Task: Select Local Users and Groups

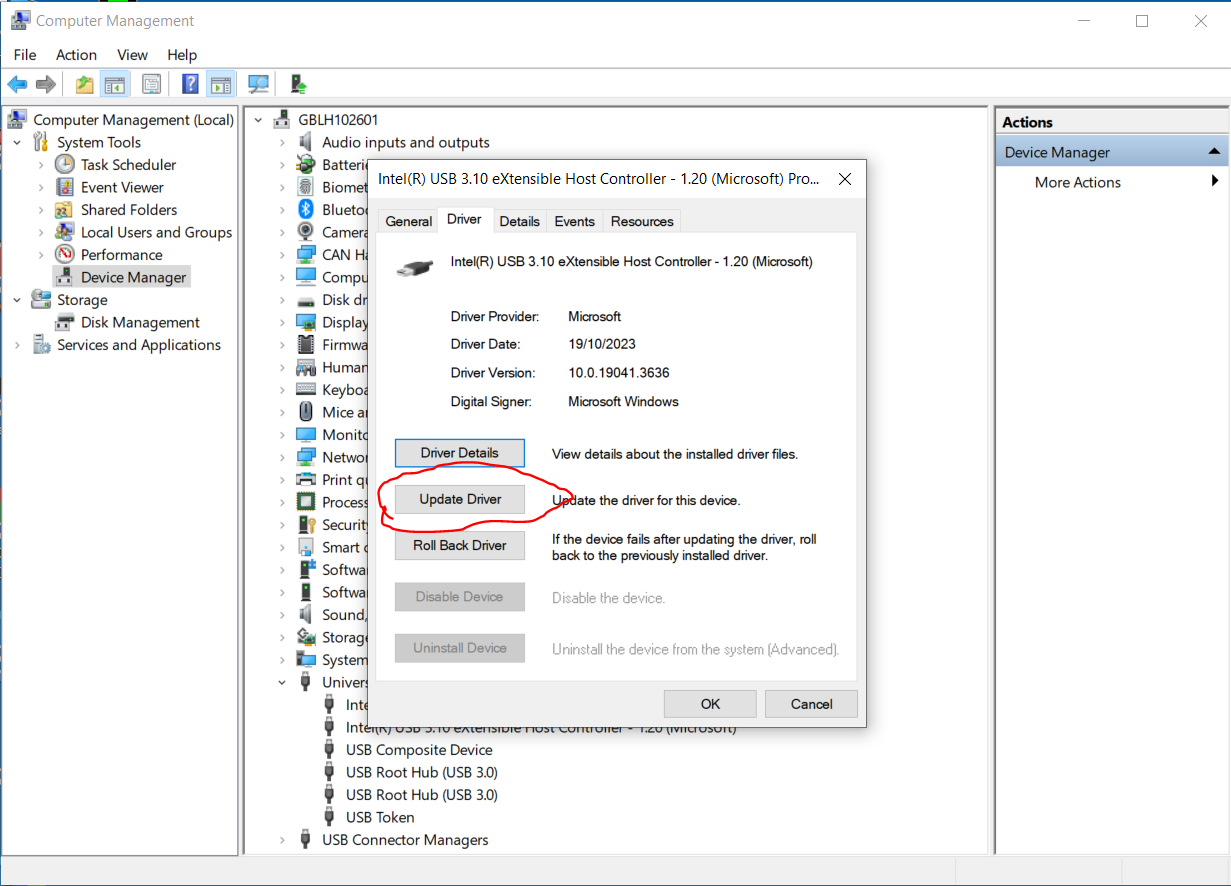Action: pyautogui.click(x=156, y=232)
